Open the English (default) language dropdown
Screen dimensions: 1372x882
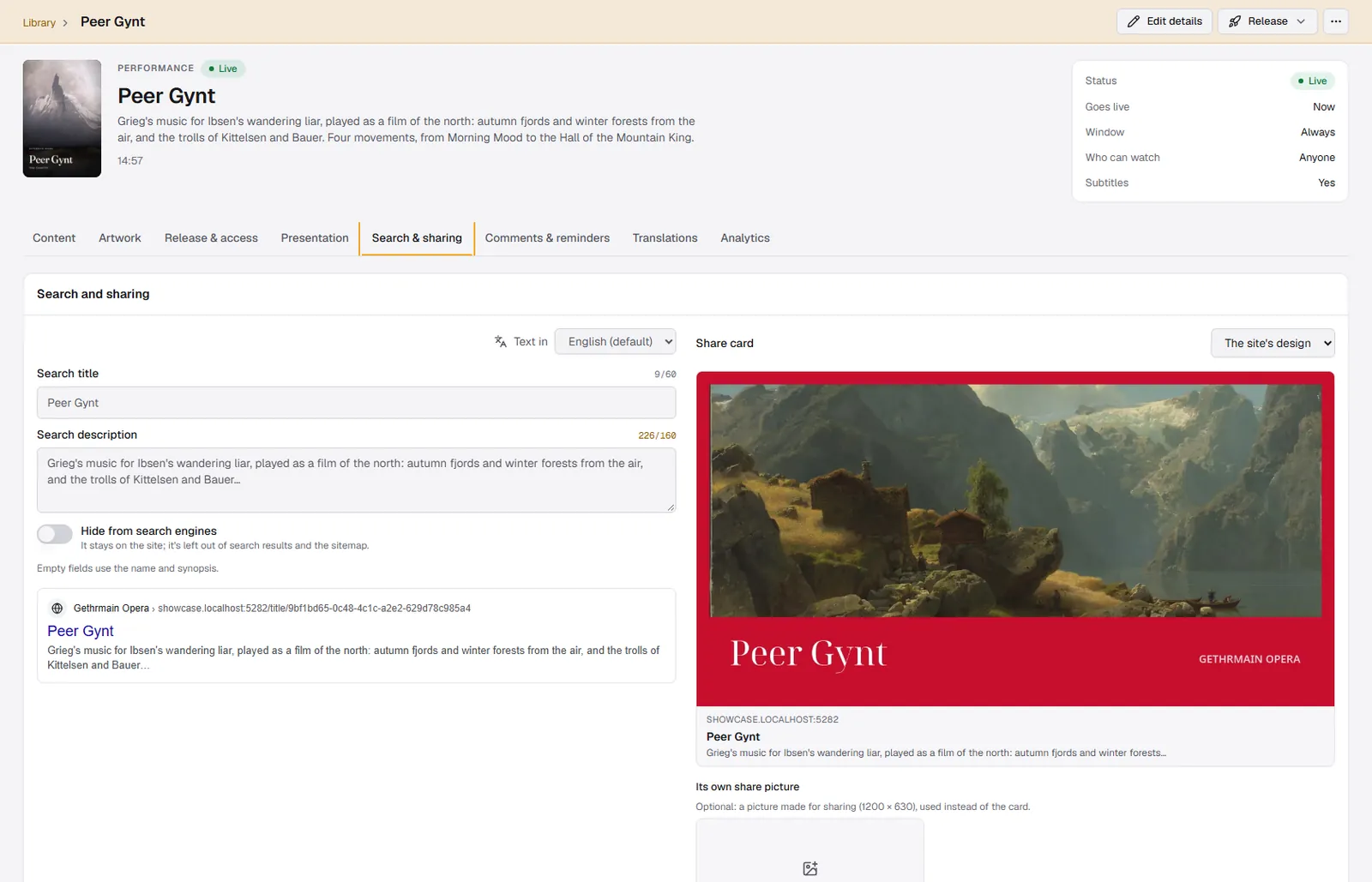pyautogui.click(x=615, y=341)
